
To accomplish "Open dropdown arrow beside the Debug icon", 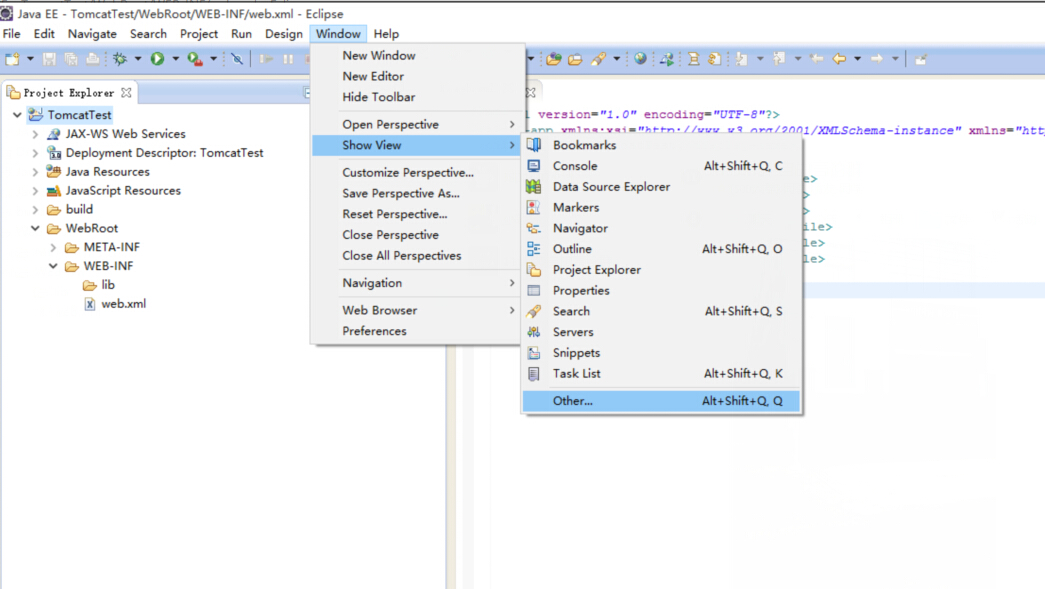I will (138, 59).
